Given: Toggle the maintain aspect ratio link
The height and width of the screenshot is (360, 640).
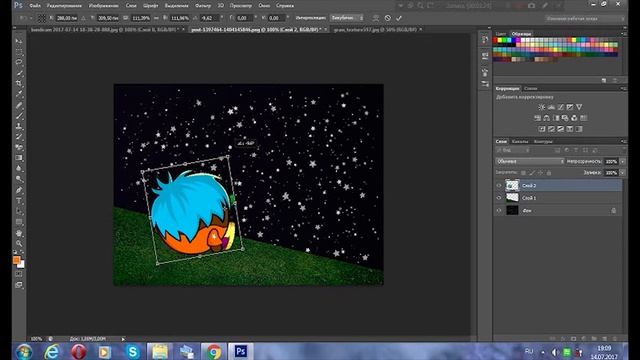Looking at the screenshot, I should click(156, 18).
